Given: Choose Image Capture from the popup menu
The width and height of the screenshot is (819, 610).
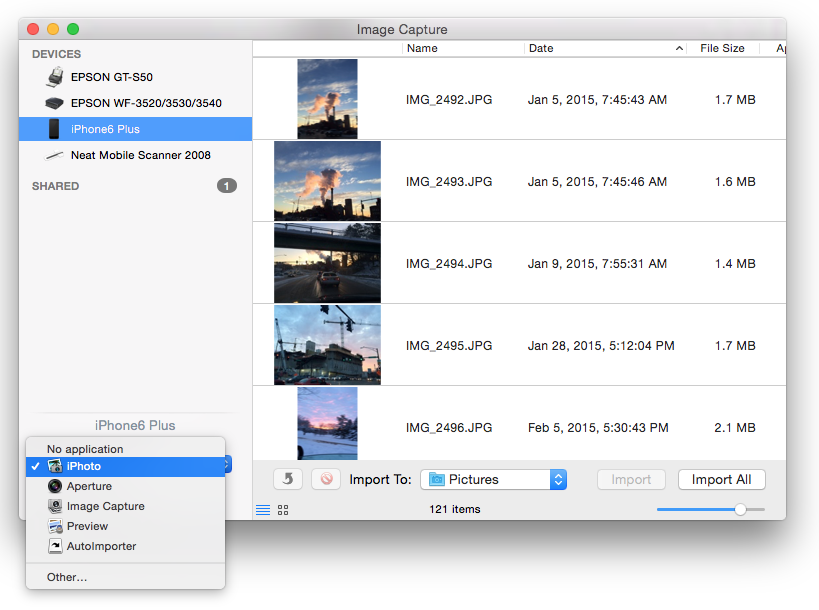Looking at the screenshot, I should tap(105, 506).
